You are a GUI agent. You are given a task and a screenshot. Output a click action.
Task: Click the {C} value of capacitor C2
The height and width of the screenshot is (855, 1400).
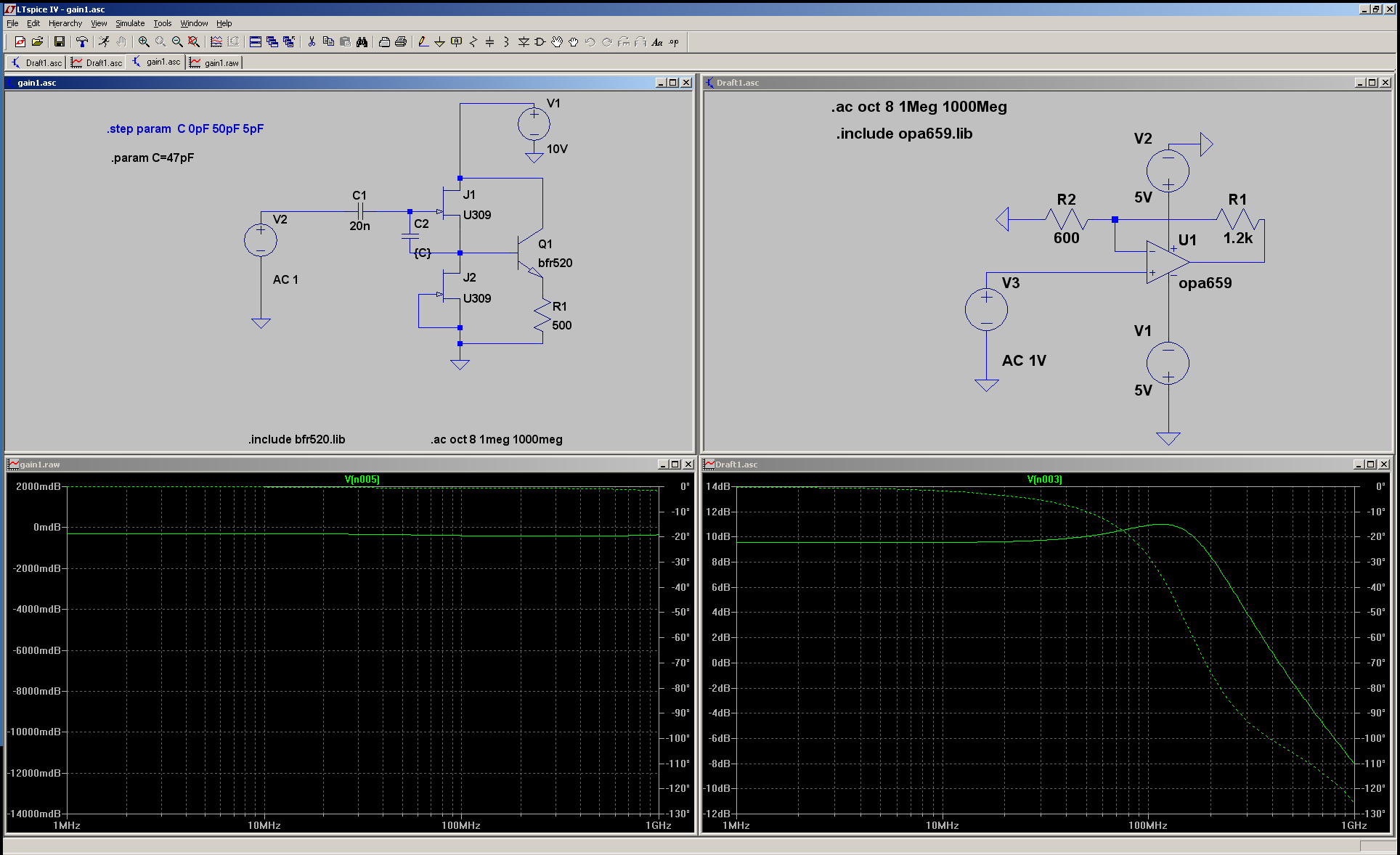pos(422,253)
